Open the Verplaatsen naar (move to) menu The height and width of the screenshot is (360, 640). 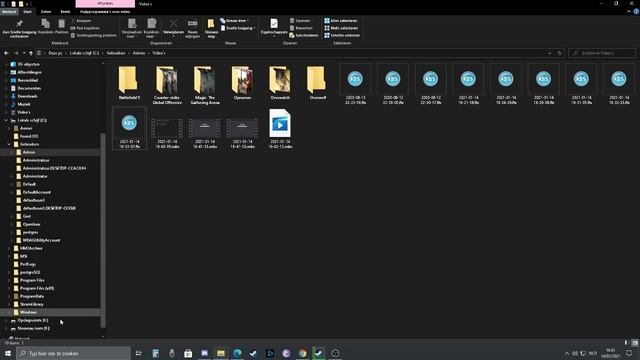pyautogui.click(x=131, y=28)
